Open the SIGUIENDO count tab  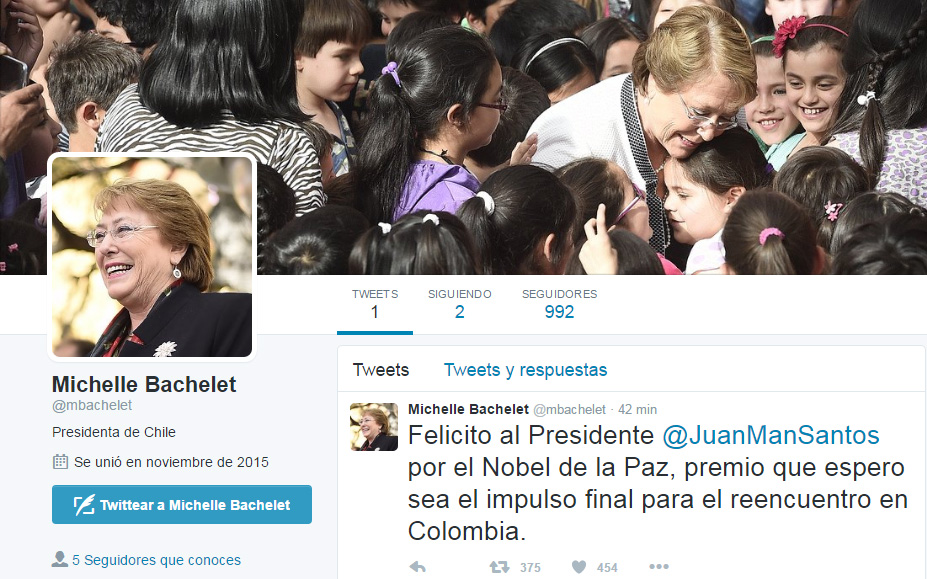click(x=459, y=304)
